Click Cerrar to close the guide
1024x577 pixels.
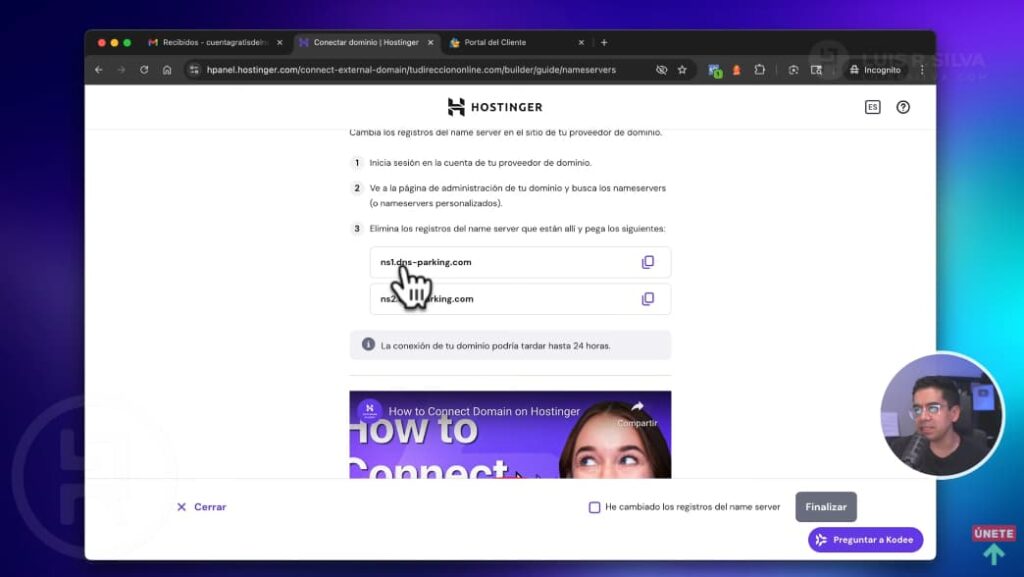[x=201, y=507]
